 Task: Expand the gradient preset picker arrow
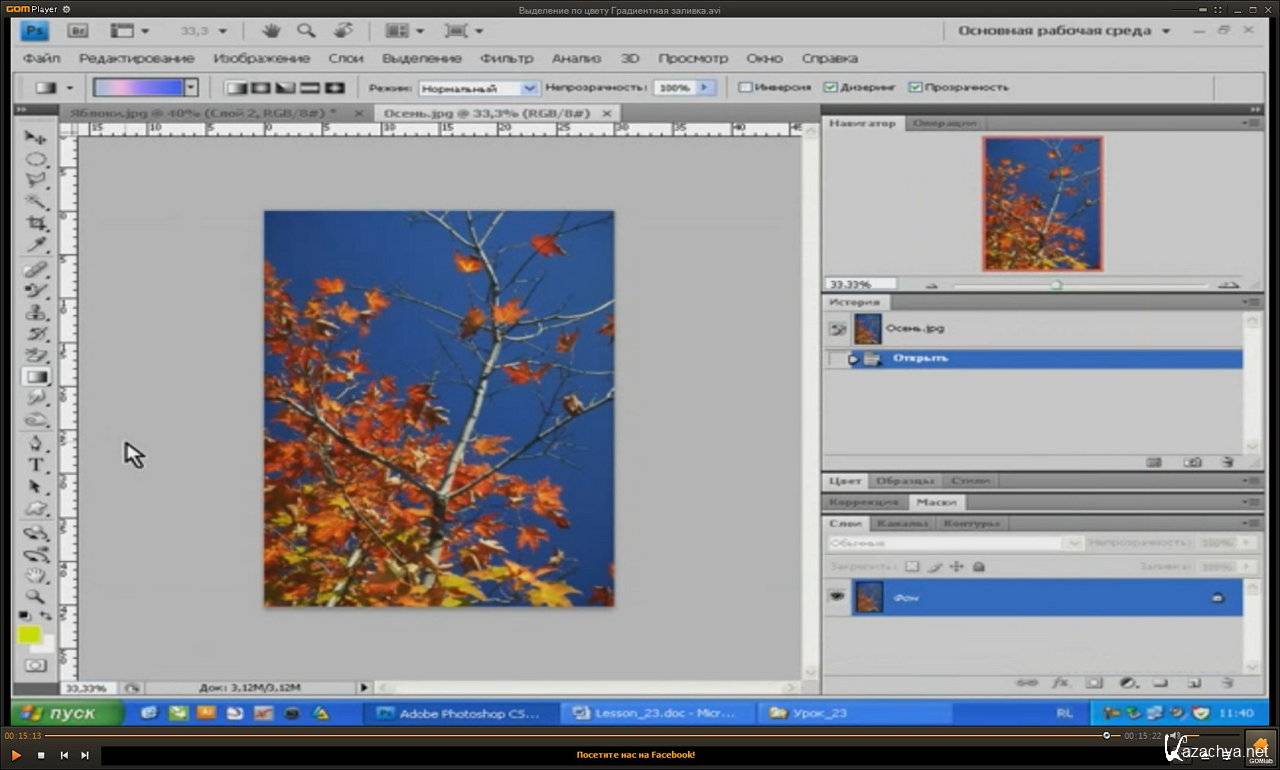click(191, 88)
